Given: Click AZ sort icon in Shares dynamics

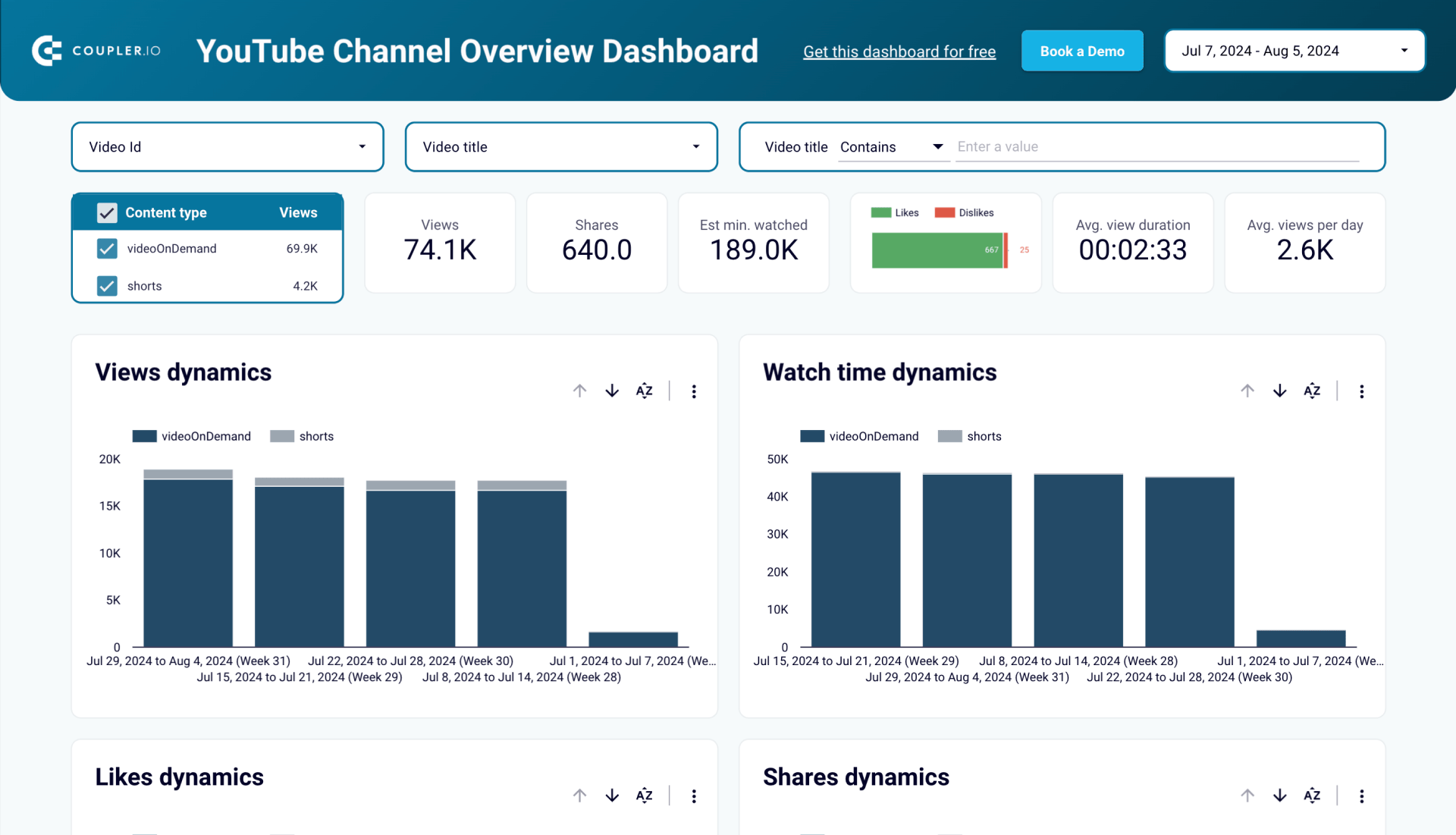Looking at the screenshot, I should point(1312,796).
